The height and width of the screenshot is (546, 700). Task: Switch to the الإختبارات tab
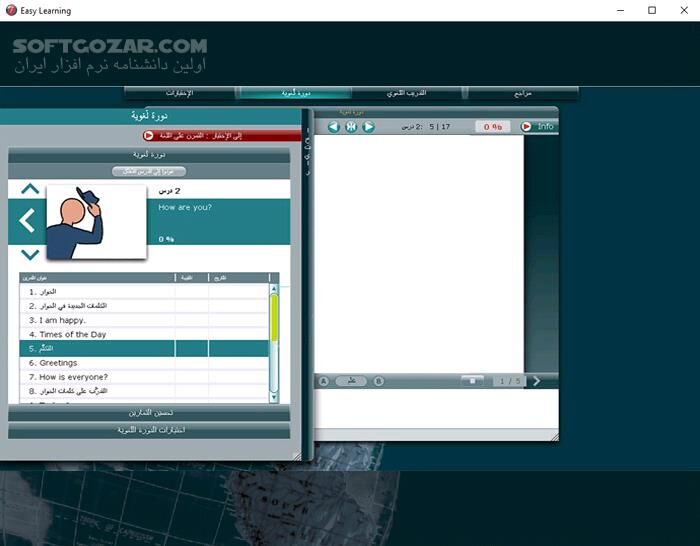[180, 93]
